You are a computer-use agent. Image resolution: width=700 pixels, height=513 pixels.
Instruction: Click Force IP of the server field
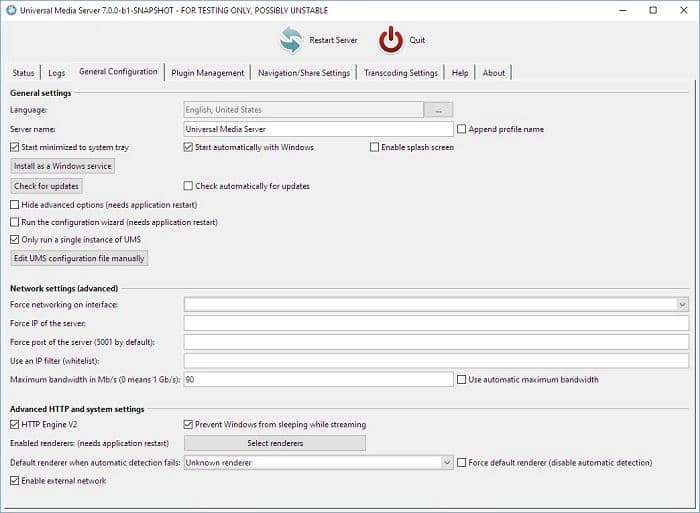point(436,323)
